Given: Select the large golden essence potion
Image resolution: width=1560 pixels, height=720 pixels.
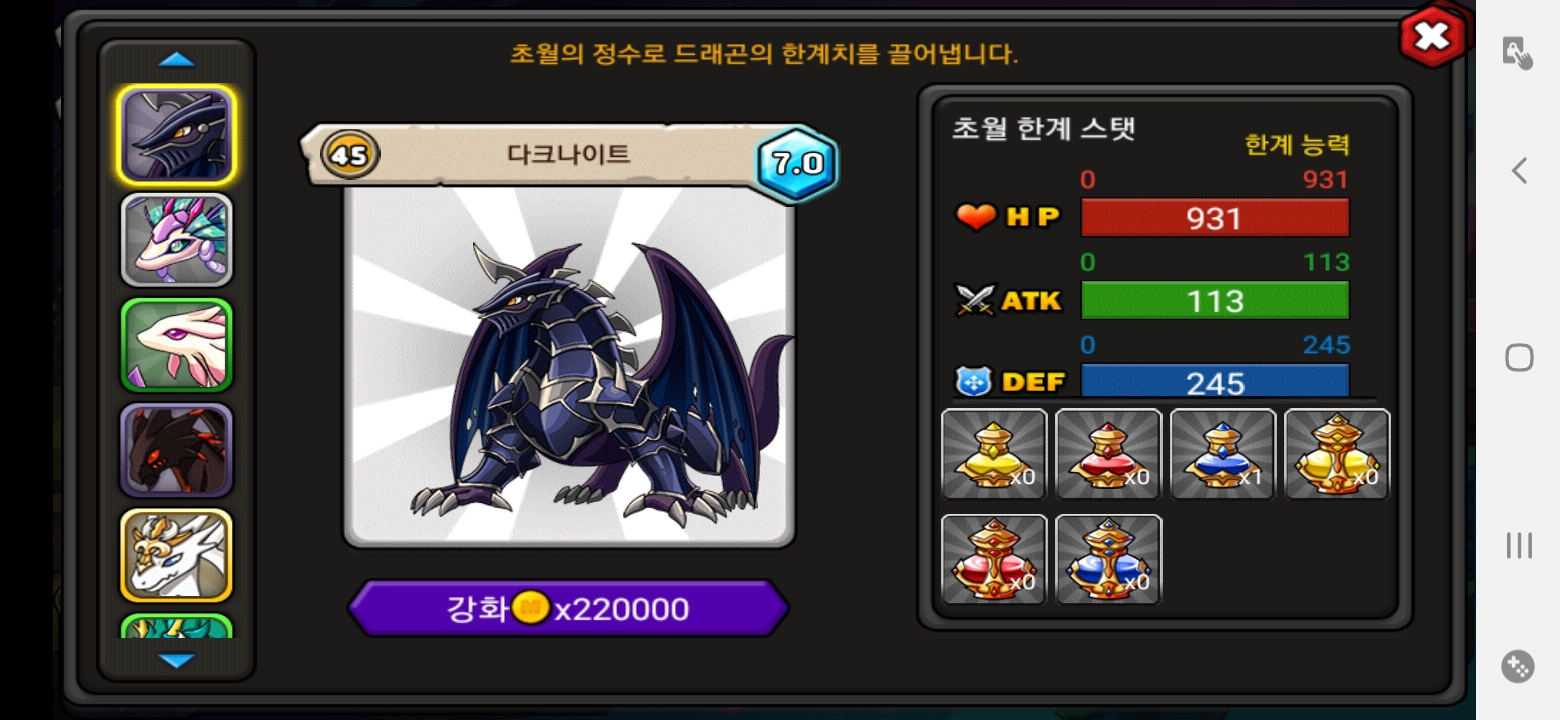Looking at the screenshot, I should pos(1337,454).
